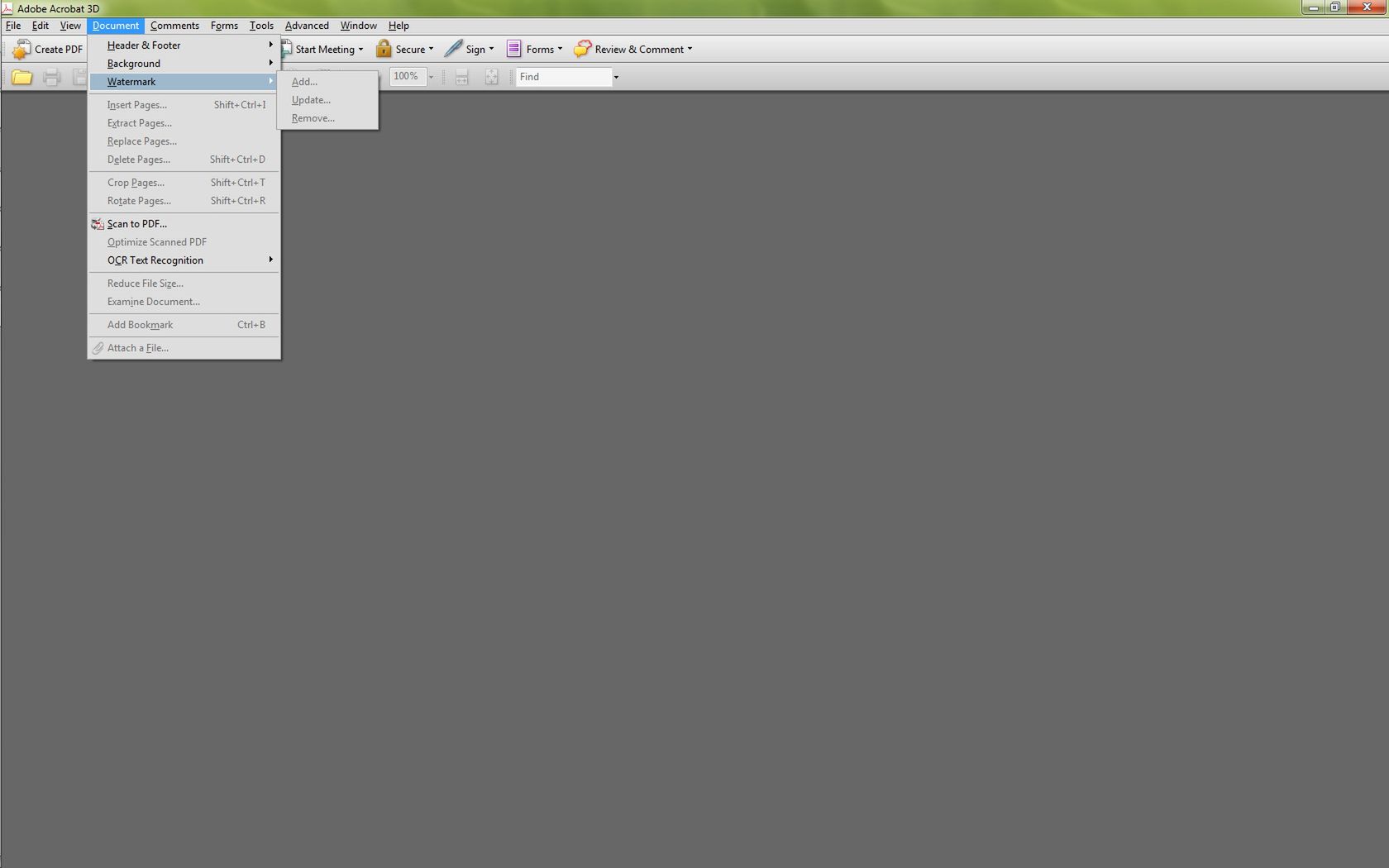This screenshot has height=868, width=1389.
Task: Click the Secure padlock icon
Action: click(384, 49)
